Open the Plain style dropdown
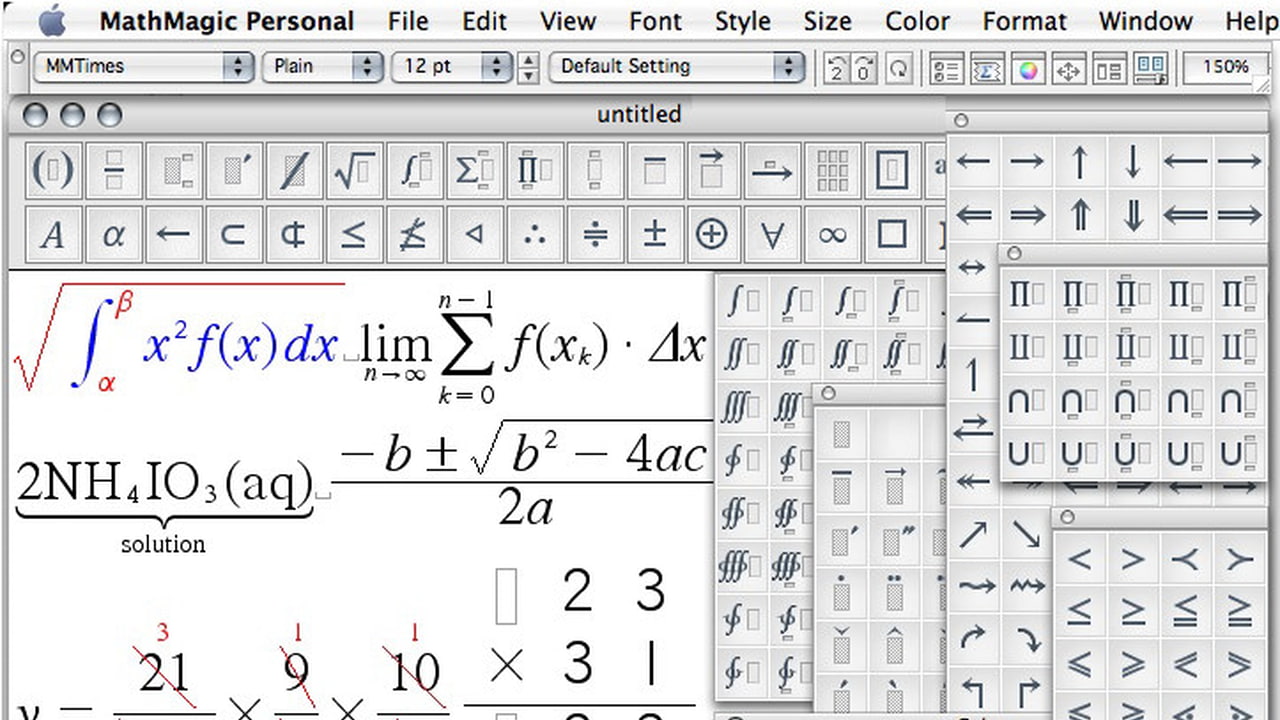The width and height of the screenshot is (1280, 720). click(x=323, y=67)
